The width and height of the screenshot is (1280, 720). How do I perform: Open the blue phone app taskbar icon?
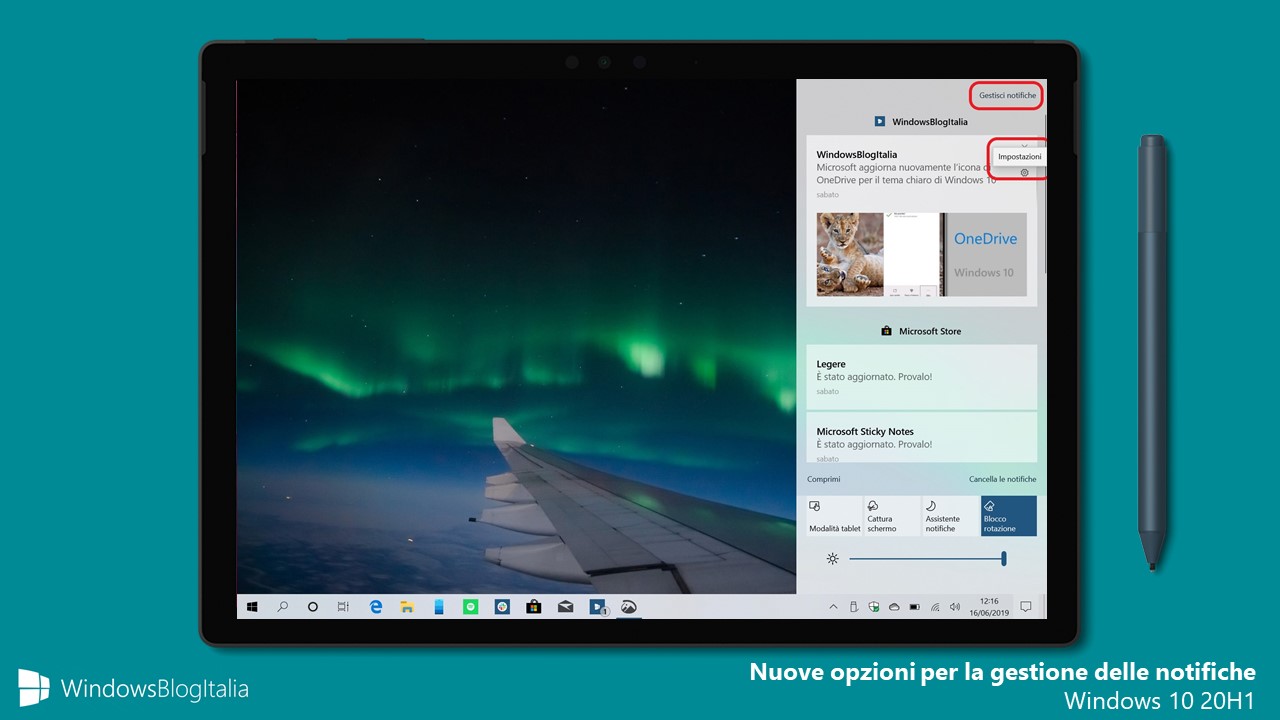(439, 606)
